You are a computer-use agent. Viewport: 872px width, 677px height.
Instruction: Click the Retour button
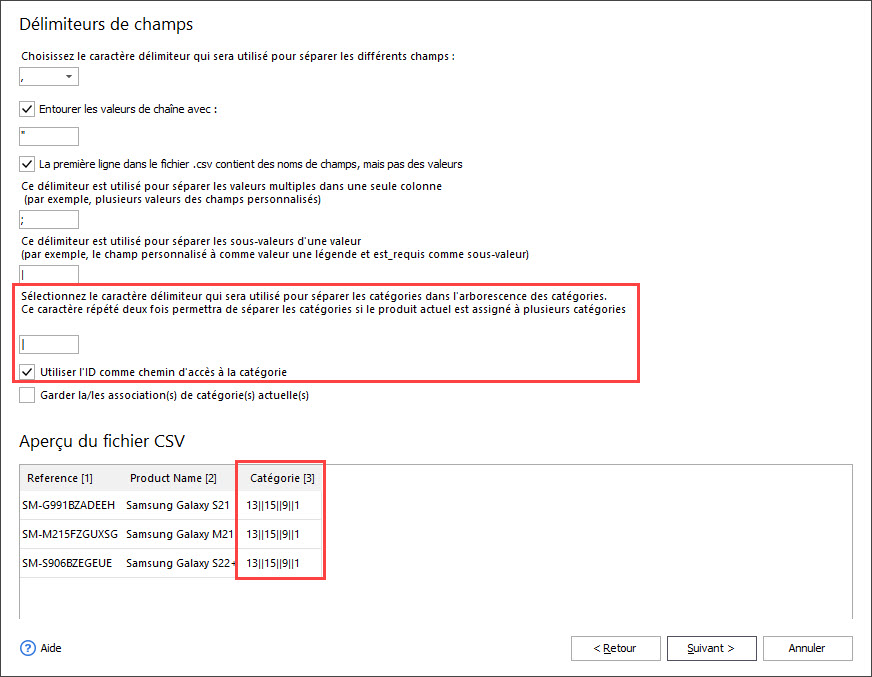(616, 648)
